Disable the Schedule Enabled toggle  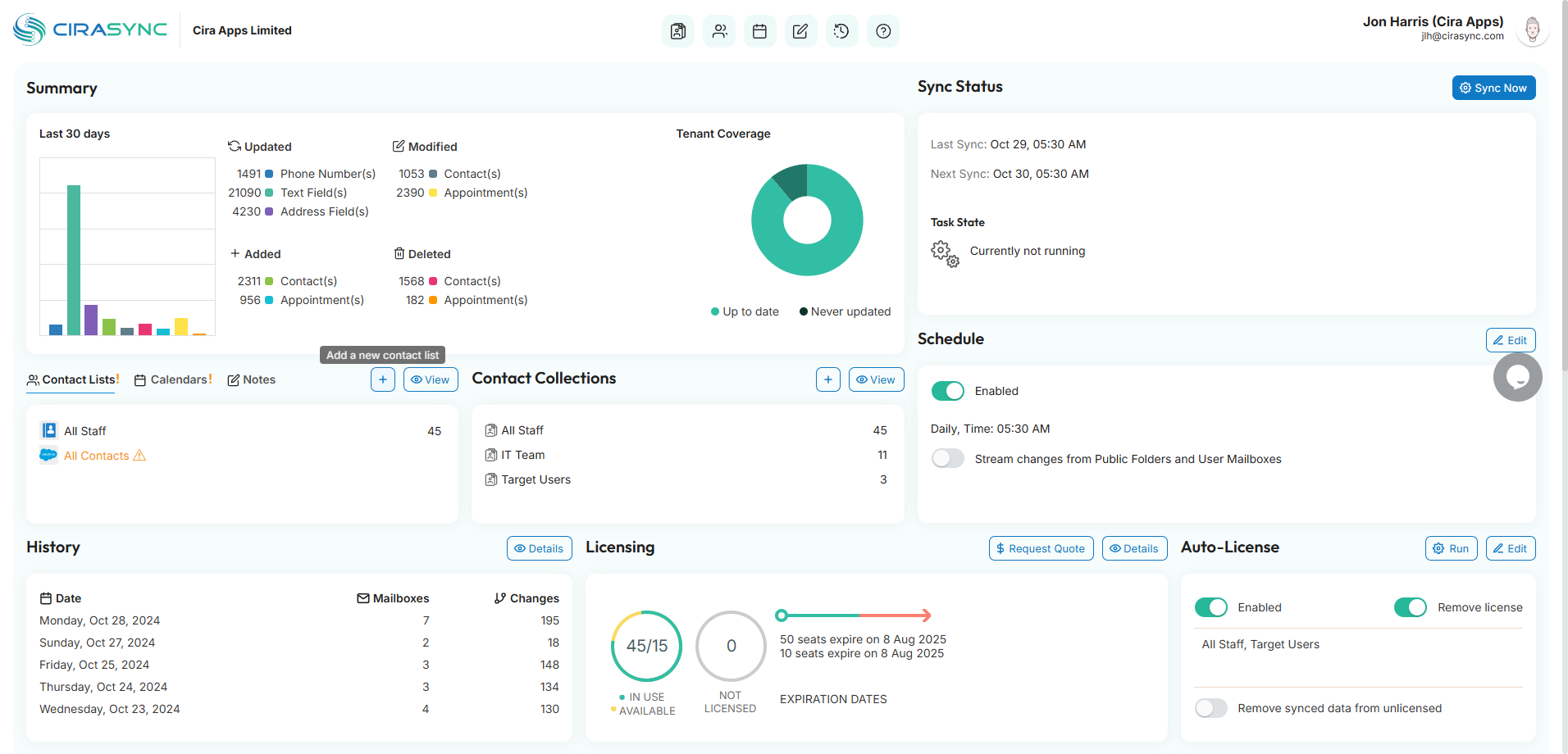pyautogui.click(x=948, y=391)
